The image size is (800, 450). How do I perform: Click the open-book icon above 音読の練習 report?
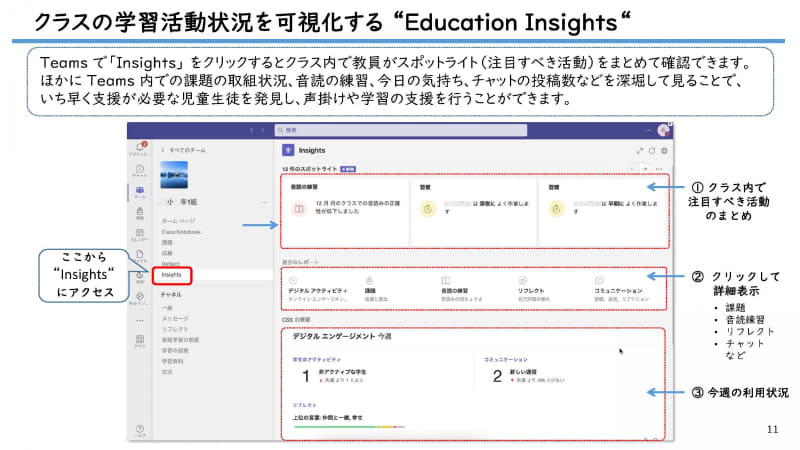[445, 281]
